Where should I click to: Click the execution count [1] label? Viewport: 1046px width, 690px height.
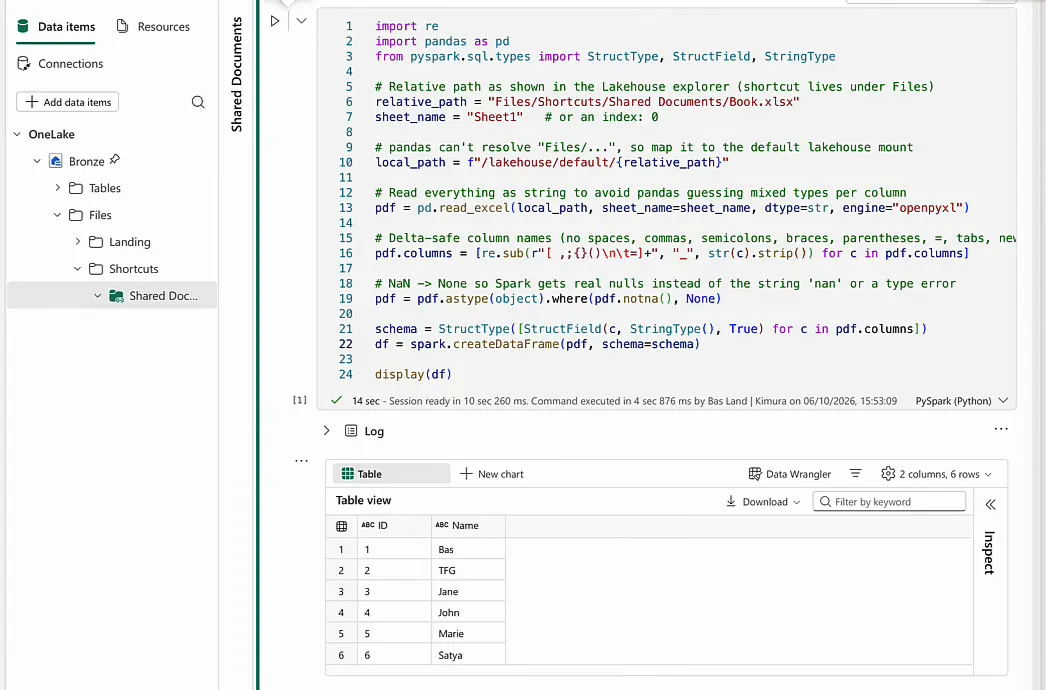click(x=300, y=400)
